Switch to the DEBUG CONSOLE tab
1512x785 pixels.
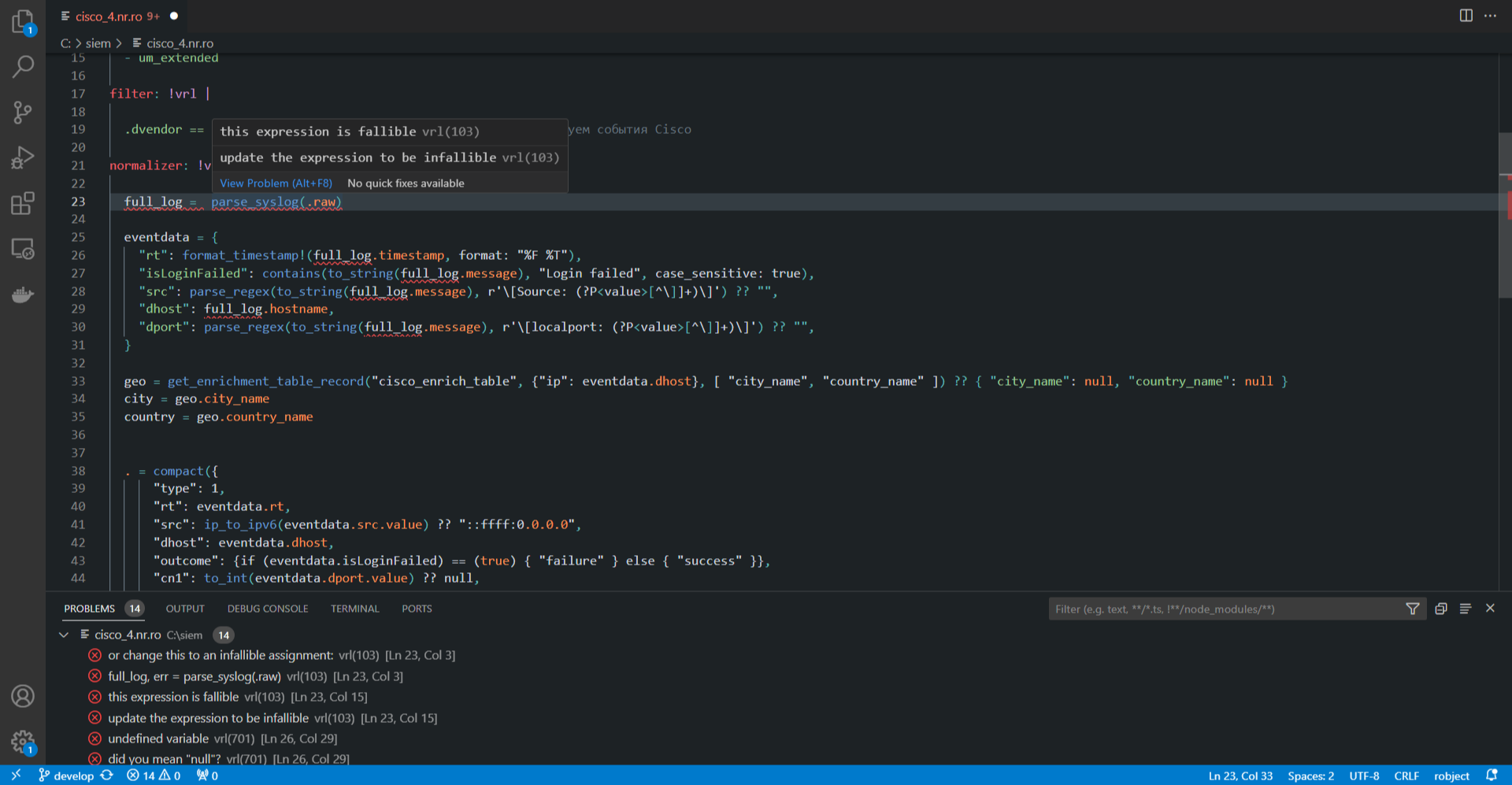(268, 609)
